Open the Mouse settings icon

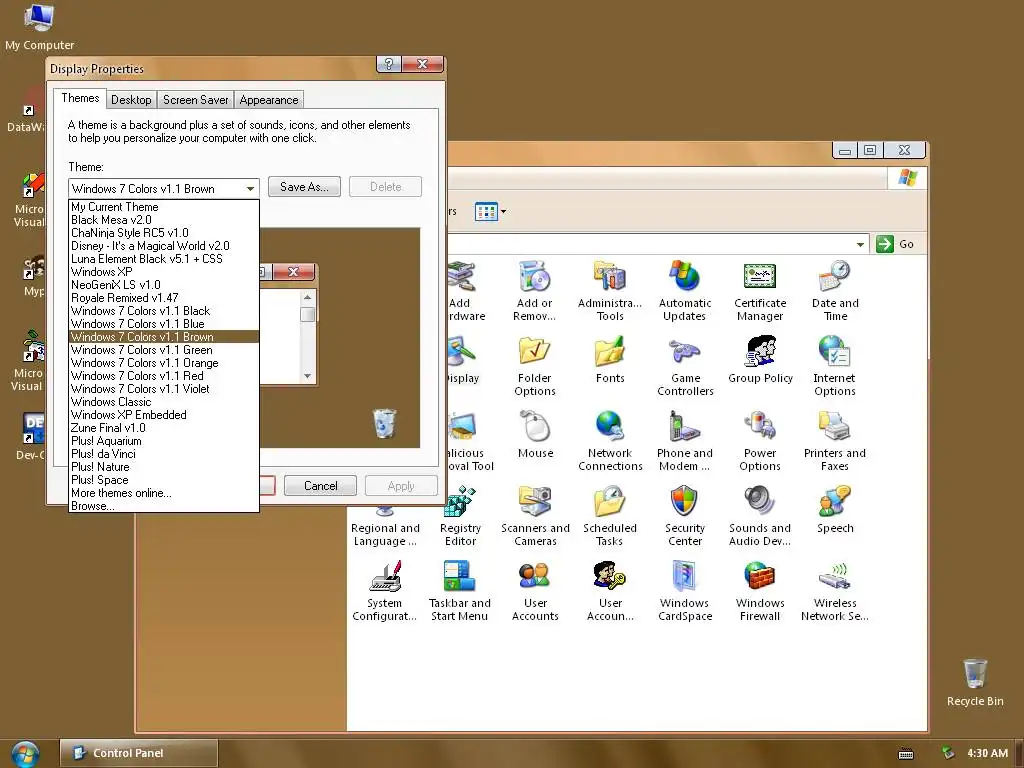click(536, 435)
